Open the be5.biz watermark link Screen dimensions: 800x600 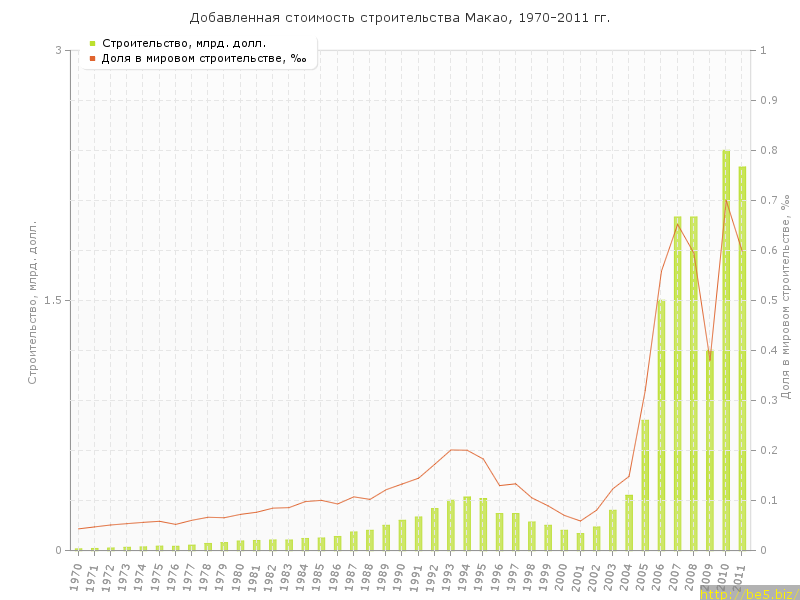[x=748, y=593]
